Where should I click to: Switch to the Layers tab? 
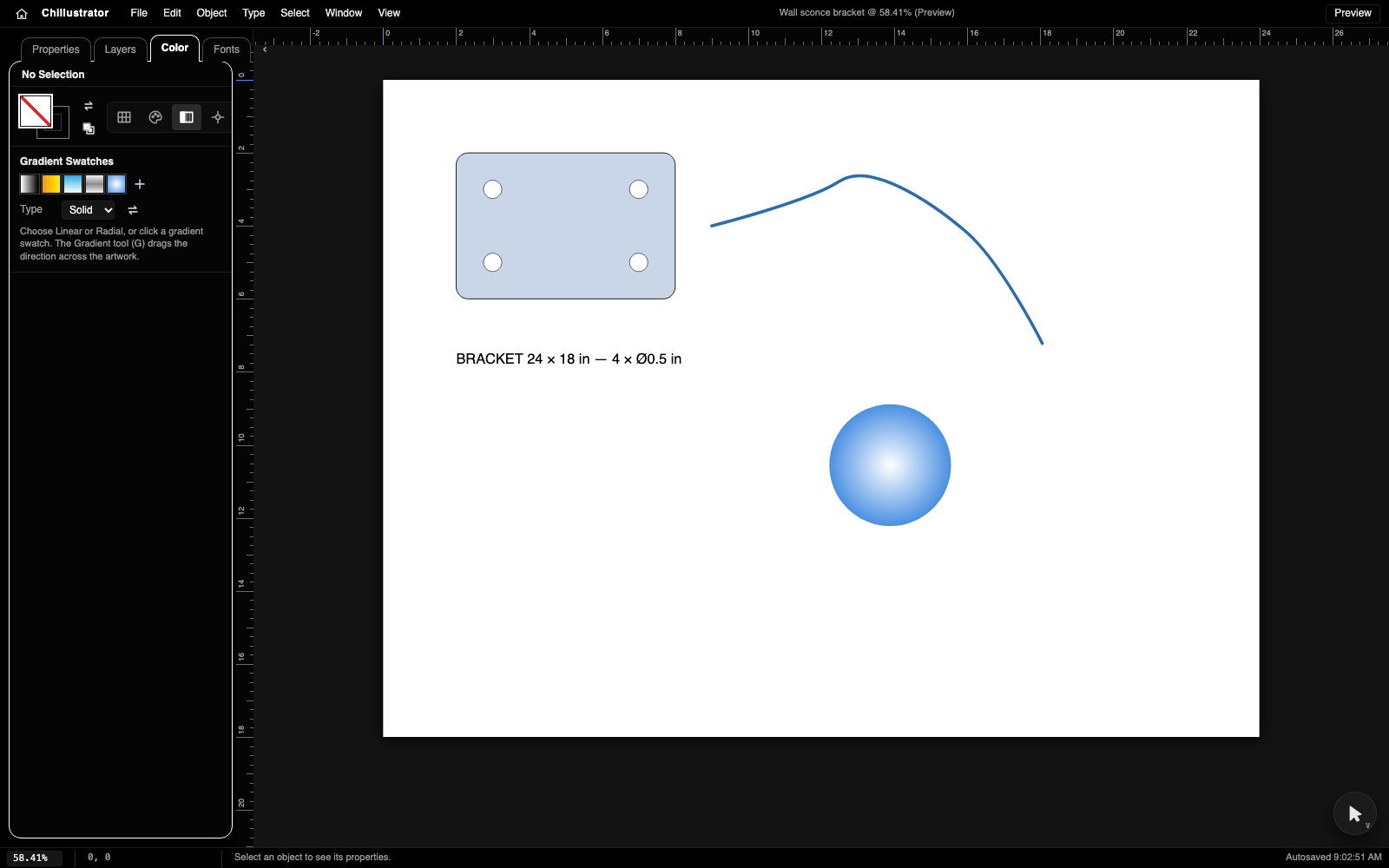tap(120, 49)
